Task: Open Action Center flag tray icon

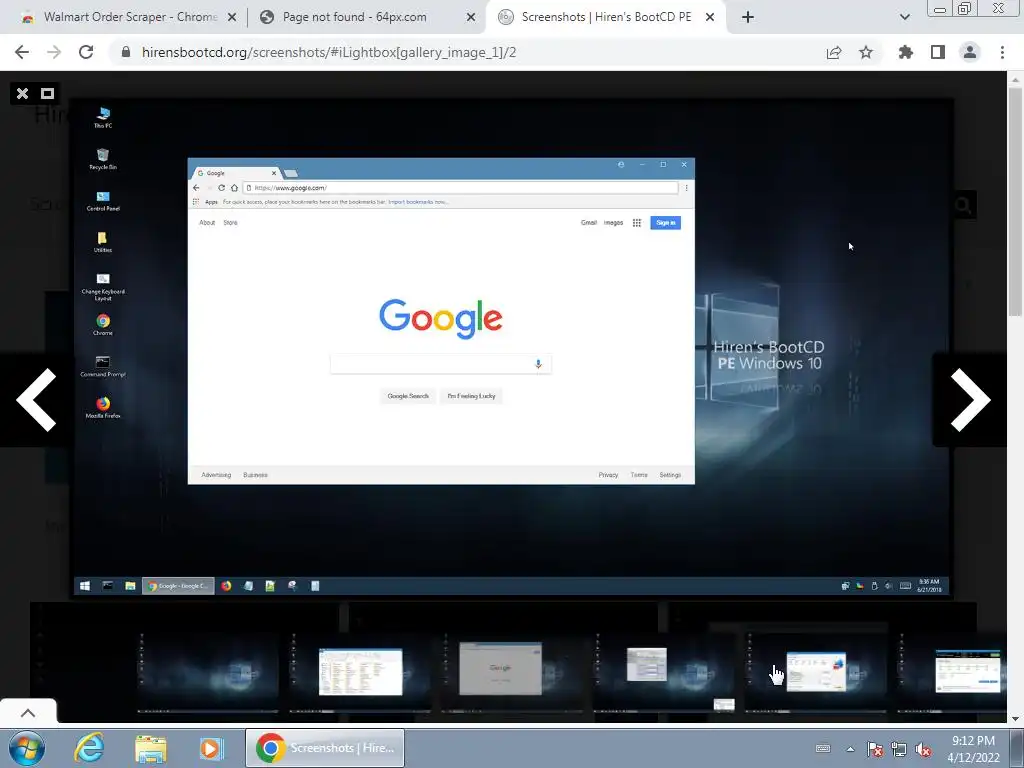Action: coord(875,749)
